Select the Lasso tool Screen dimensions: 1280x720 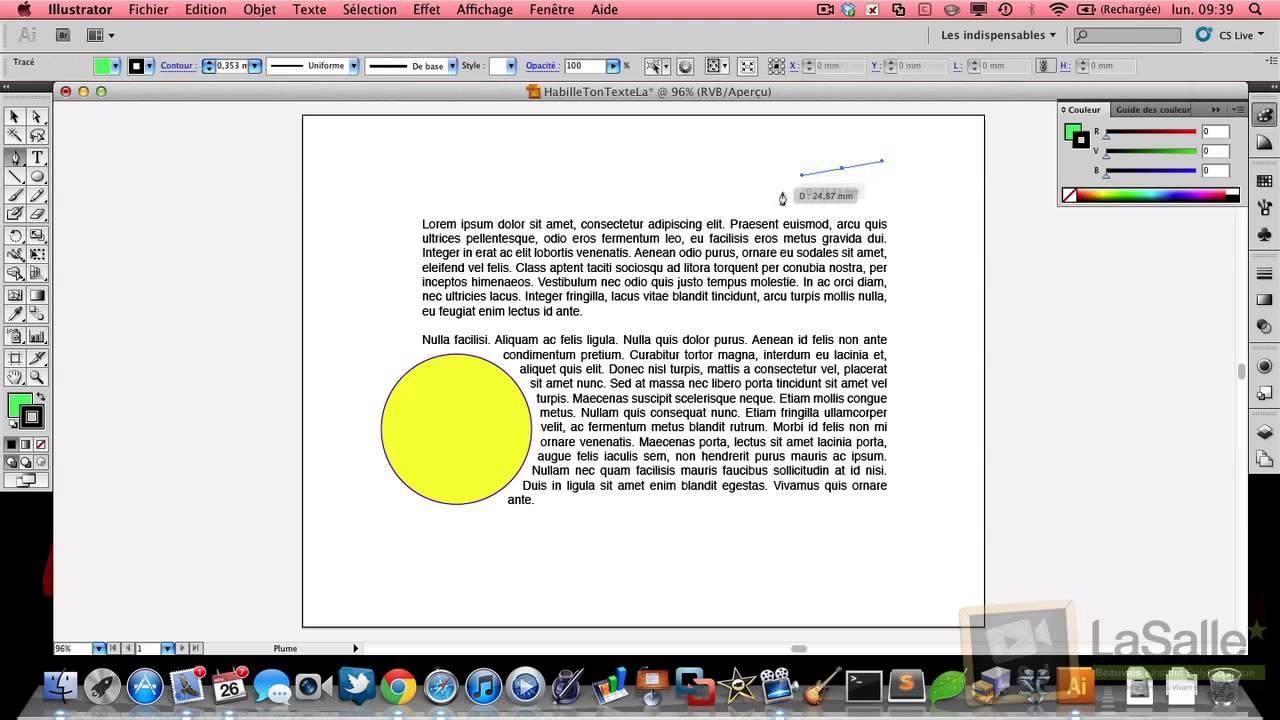click(x=37, y=136)
